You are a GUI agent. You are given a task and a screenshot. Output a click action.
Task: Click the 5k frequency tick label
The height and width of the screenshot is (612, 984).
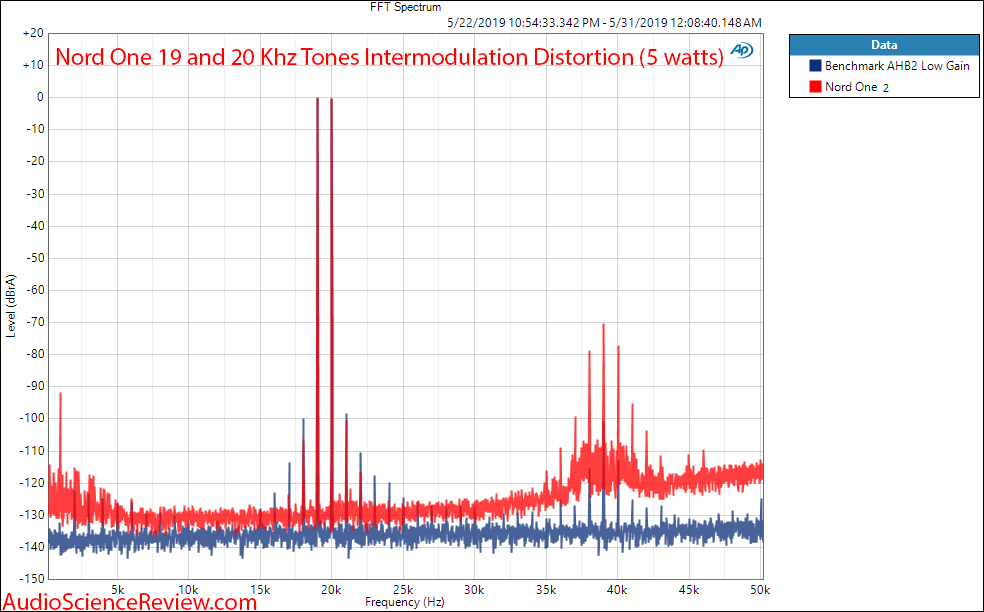(x=117, y=590)
